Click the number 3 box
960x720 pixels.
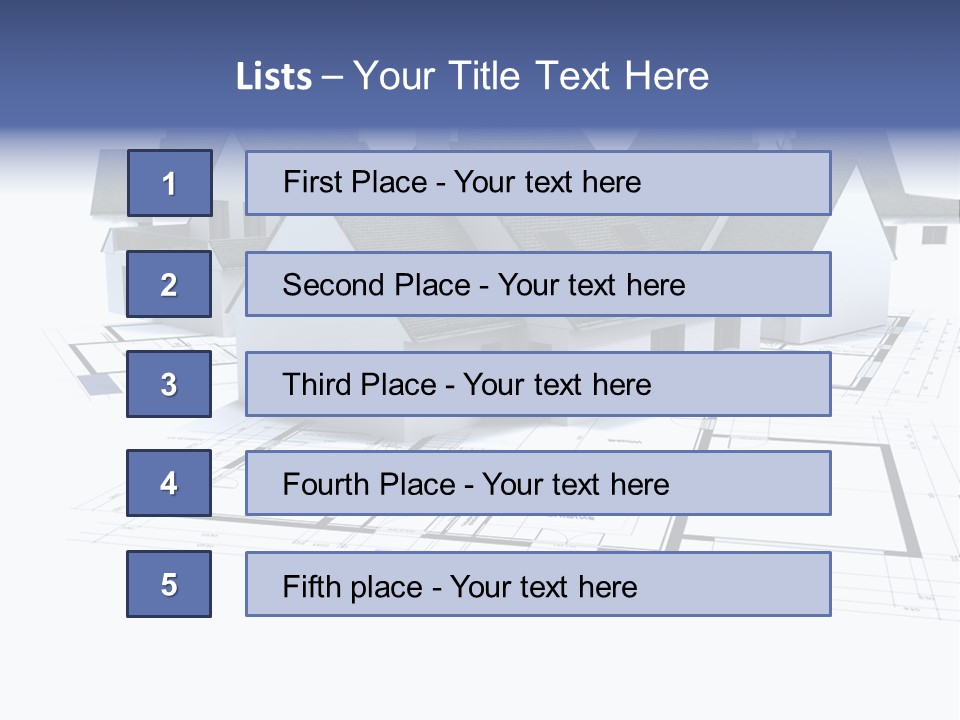point(169,384)
